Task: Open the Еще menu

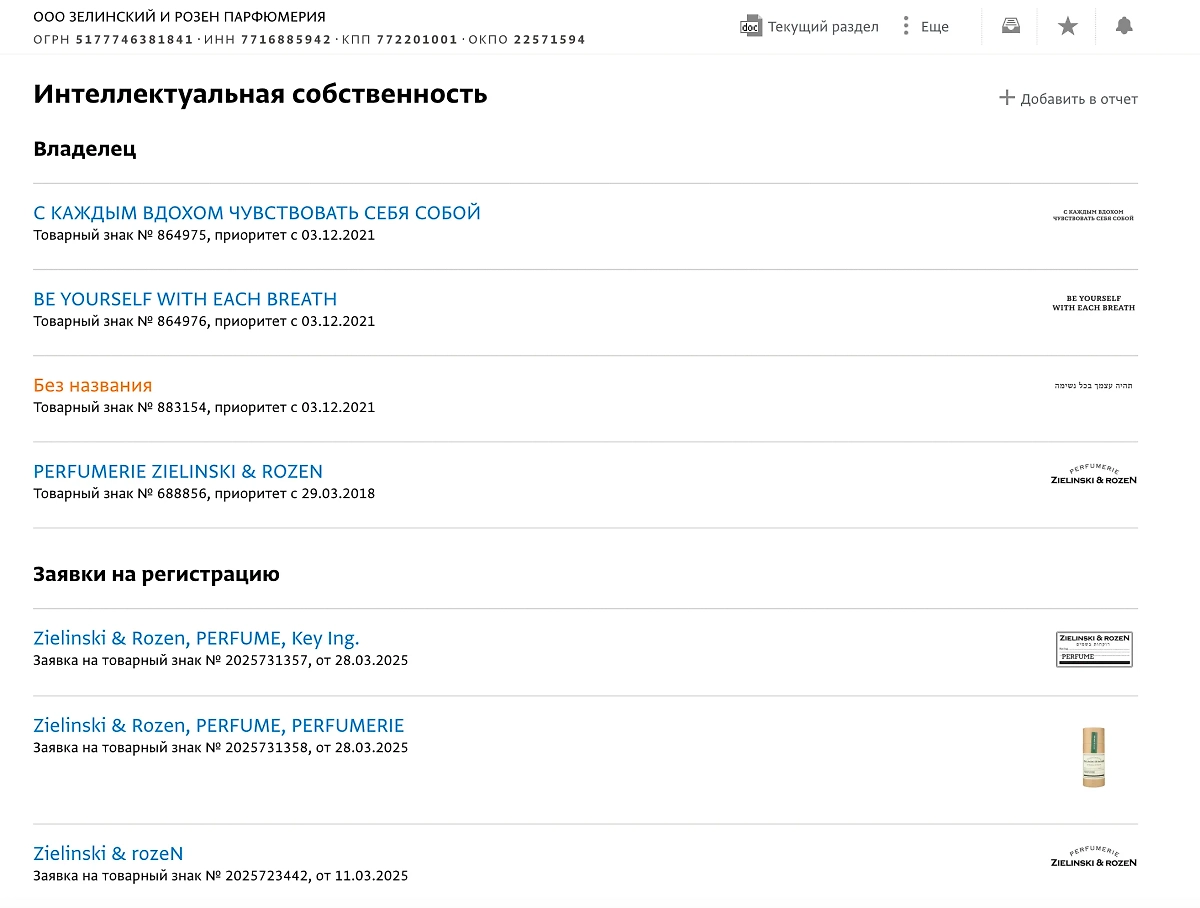Action: click(x=933, y=27)
